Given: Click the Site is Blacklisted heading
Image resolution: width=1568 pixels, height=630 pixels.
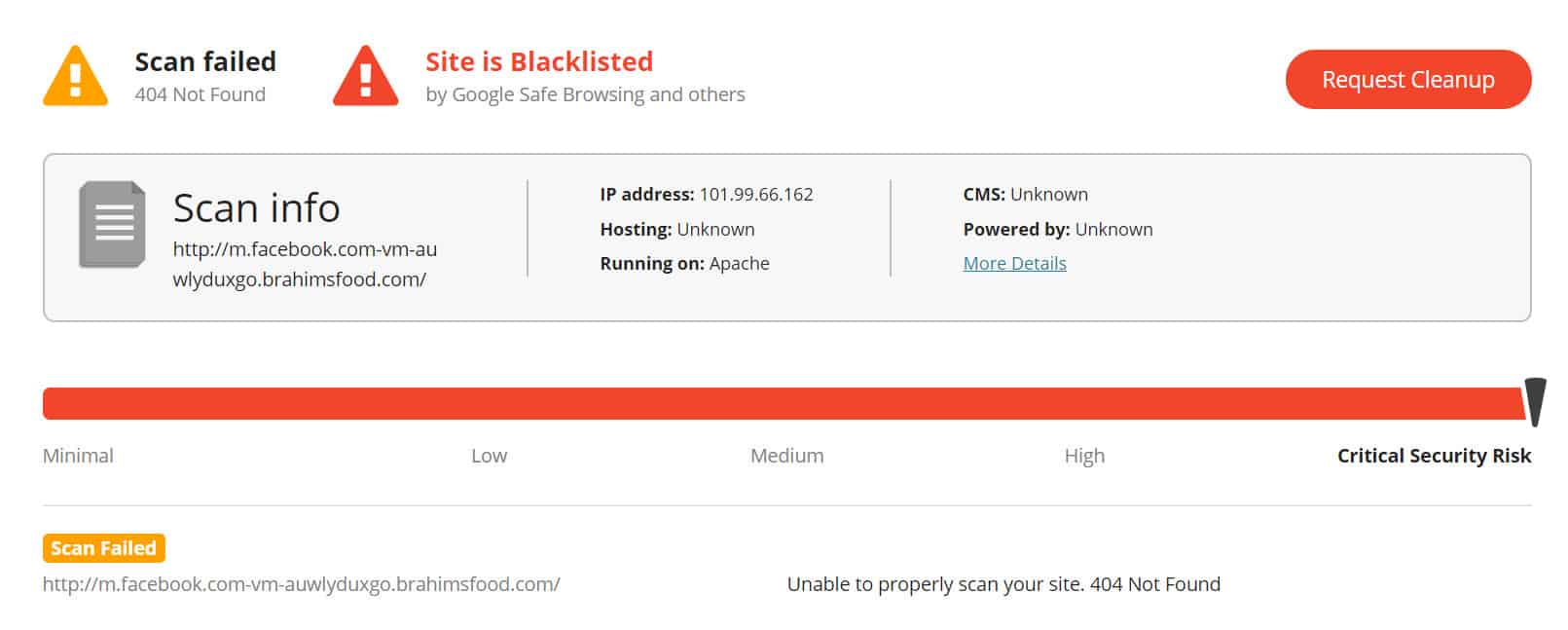Looking at the screenshot, I should (x=539, y=61).
